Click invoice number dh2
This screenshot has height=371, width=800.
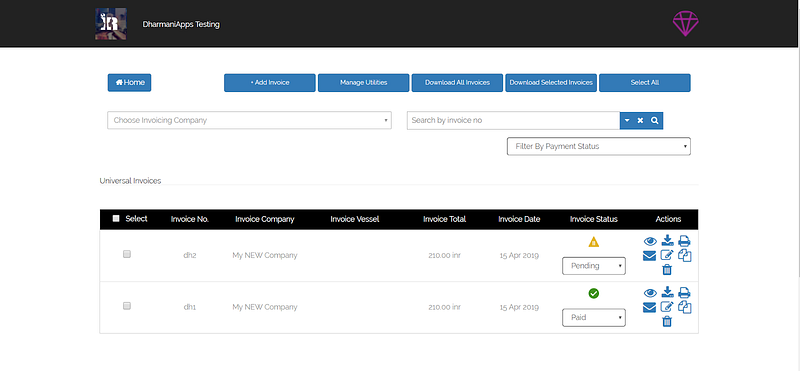click(x=190, y=255)
